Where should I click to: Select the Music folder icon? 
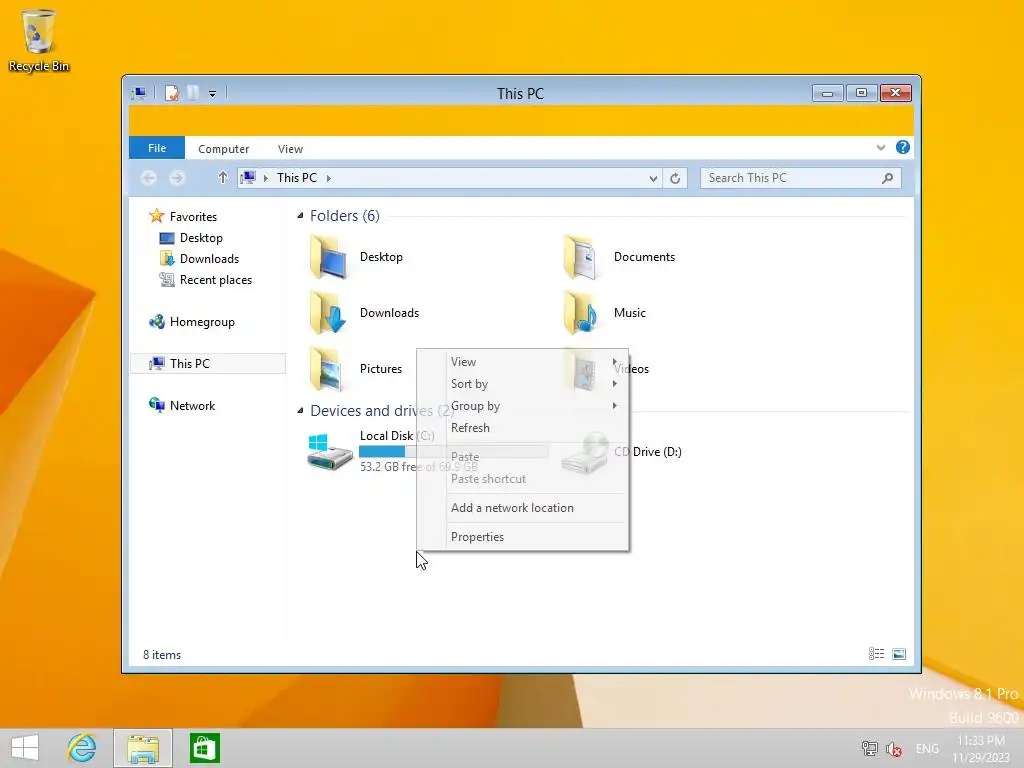581,313
